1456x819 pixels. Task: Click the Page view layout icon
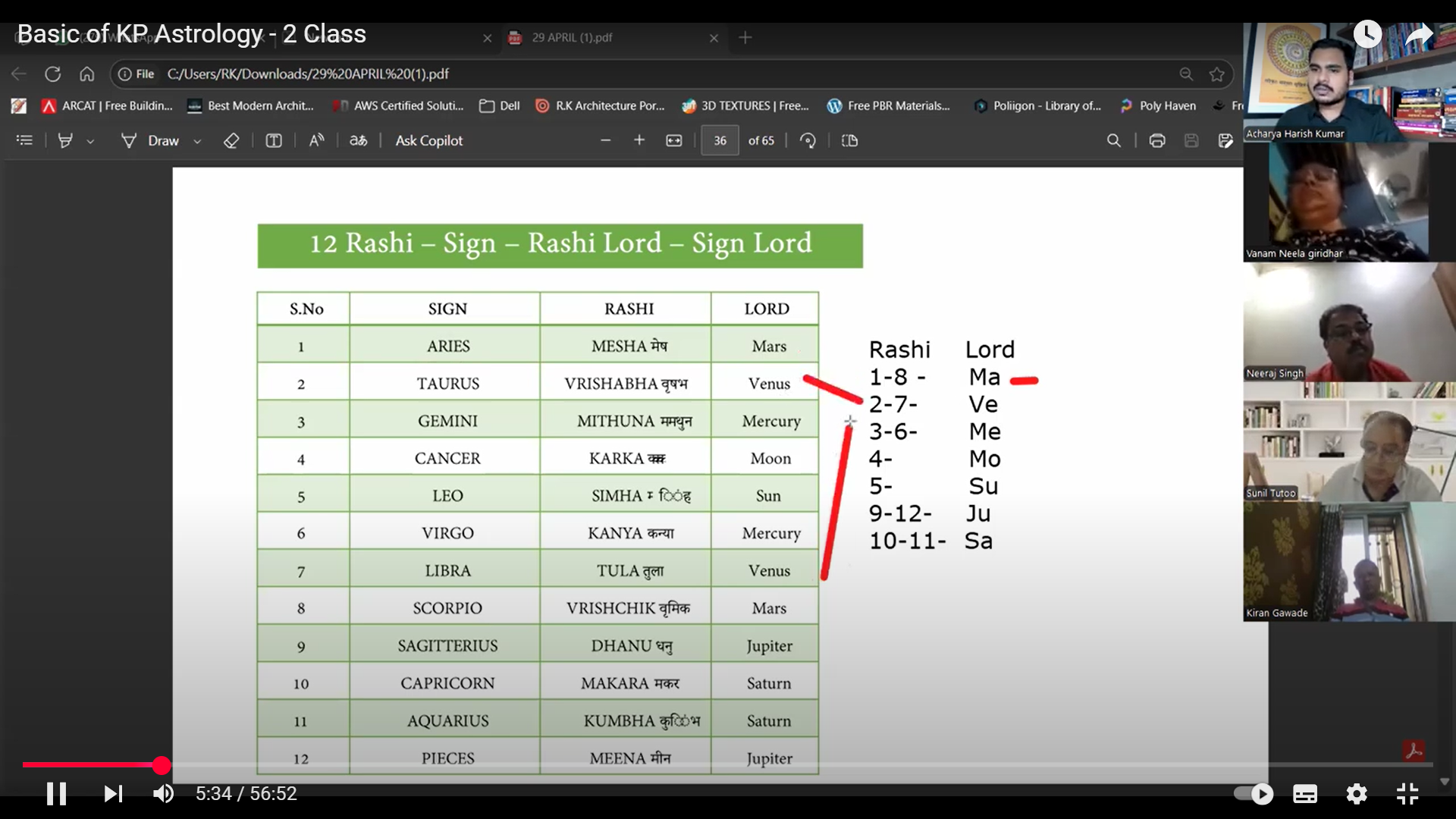click(849, 140)
